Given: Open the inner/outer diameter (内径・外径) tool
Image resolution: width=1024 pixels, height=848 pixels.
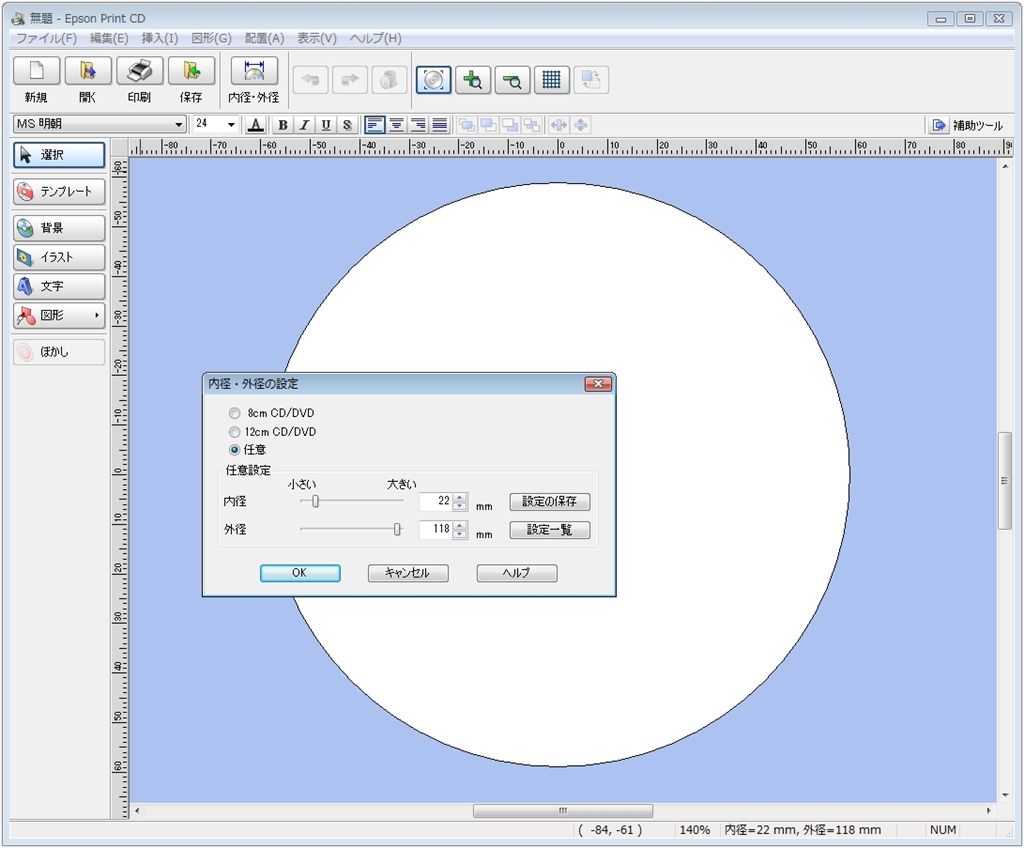Looking at the screenshot, I should [254, 71].
